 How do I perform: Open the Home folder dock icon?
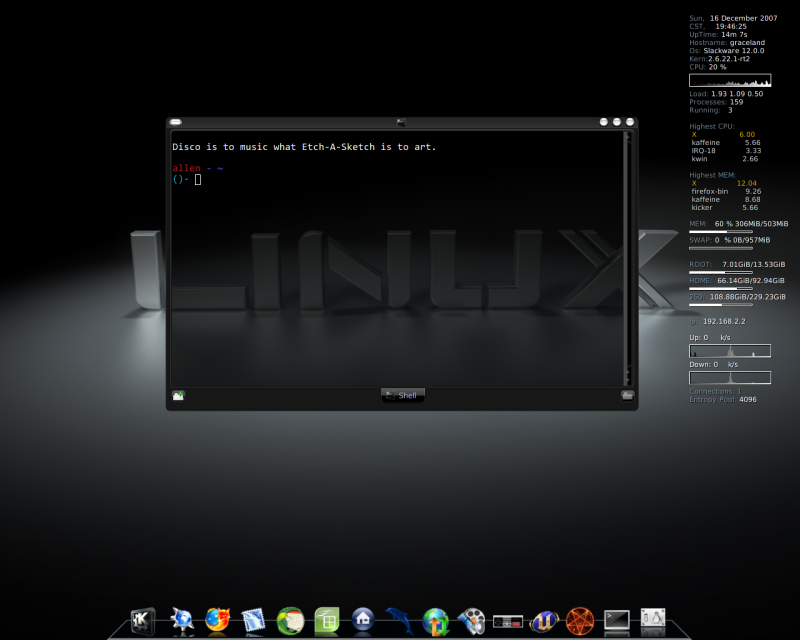363,620
